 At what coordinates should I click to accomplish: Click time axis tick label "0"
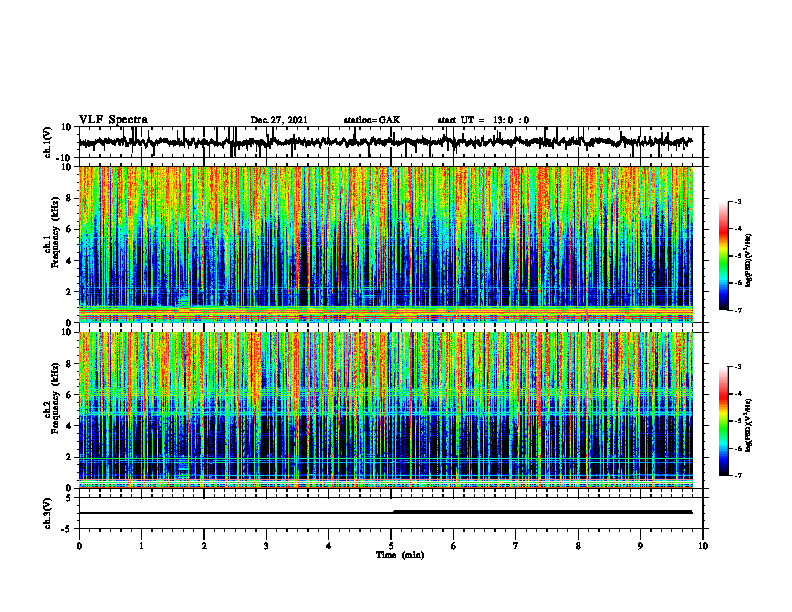(x=79, y=546)
